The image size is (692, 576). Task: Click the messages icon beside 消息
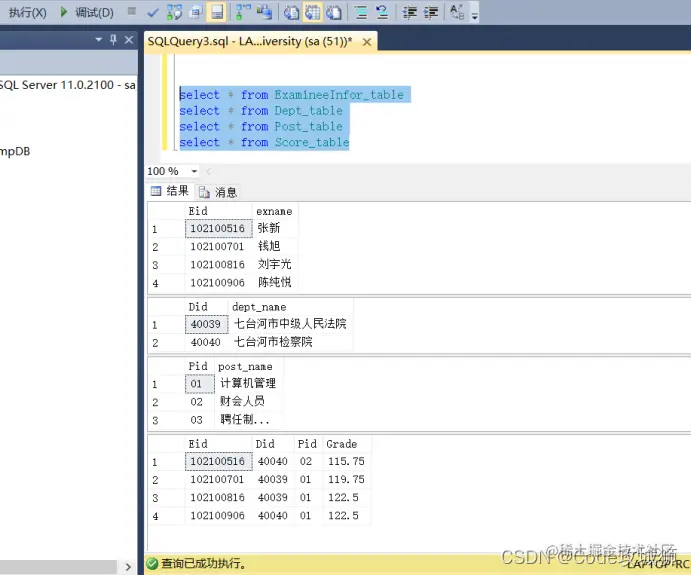[x=204, y=192]
